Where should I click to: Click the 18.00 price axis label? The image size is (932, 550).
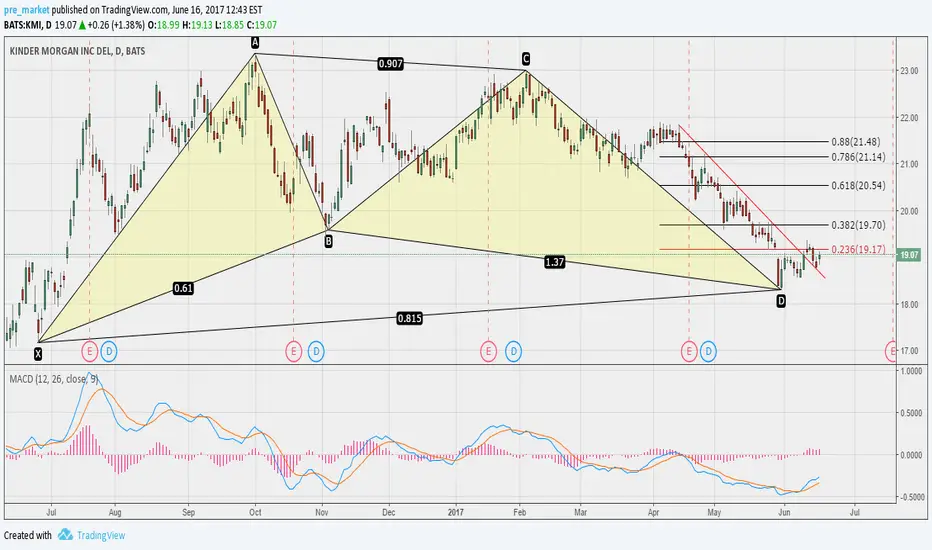[x=909, y=304]
